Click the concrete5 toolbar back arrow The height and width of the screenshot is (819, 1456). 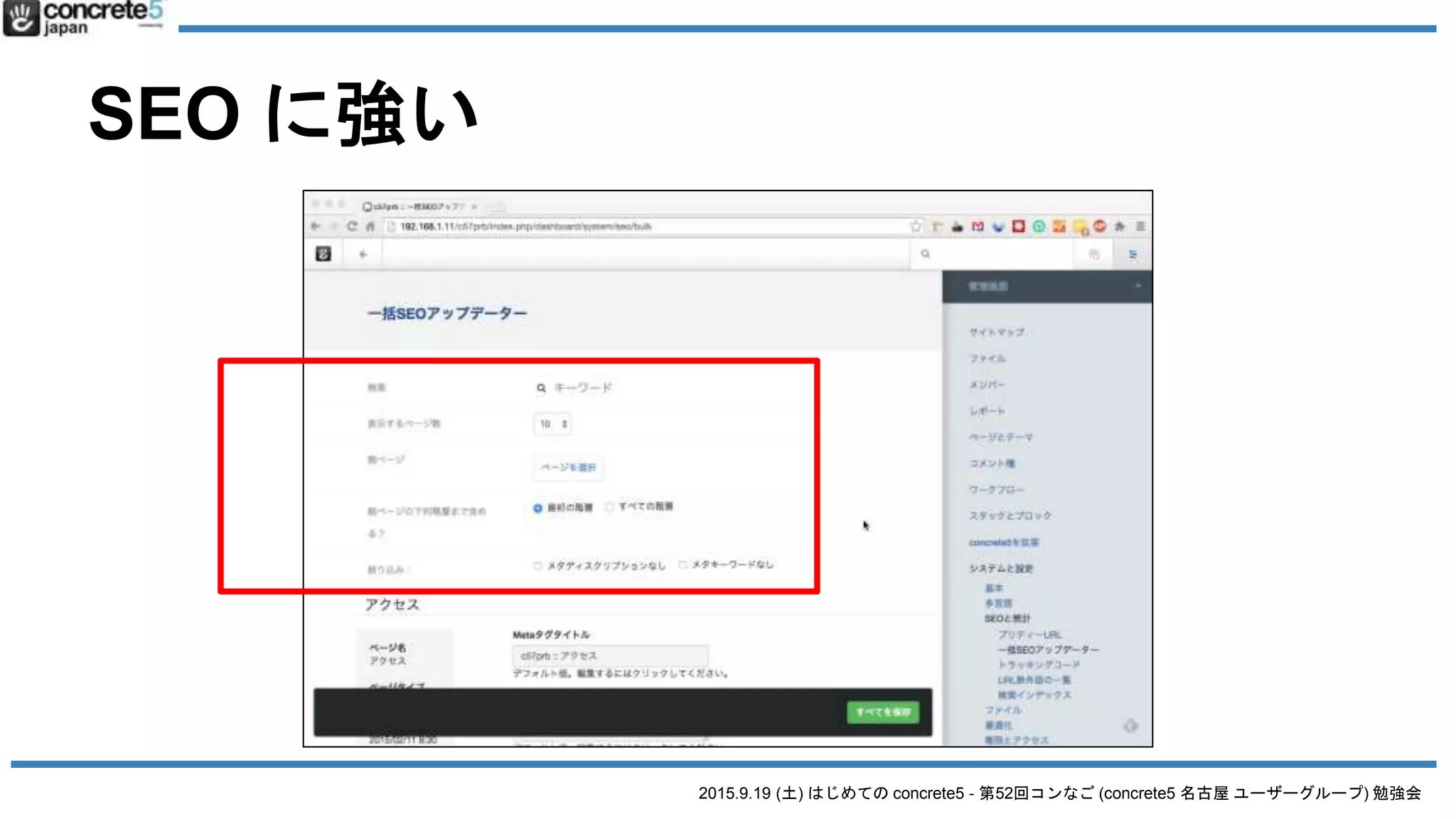(363, 254)
